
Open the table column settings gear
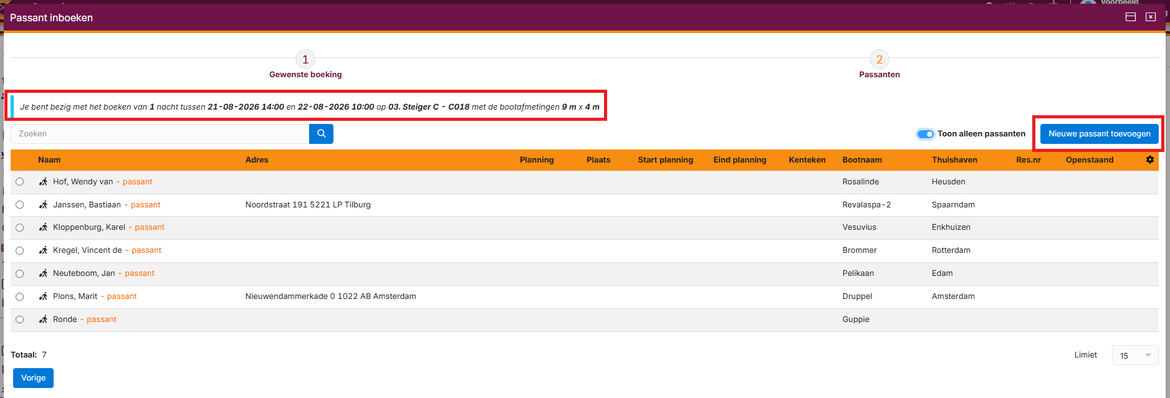pos(1150,160)
